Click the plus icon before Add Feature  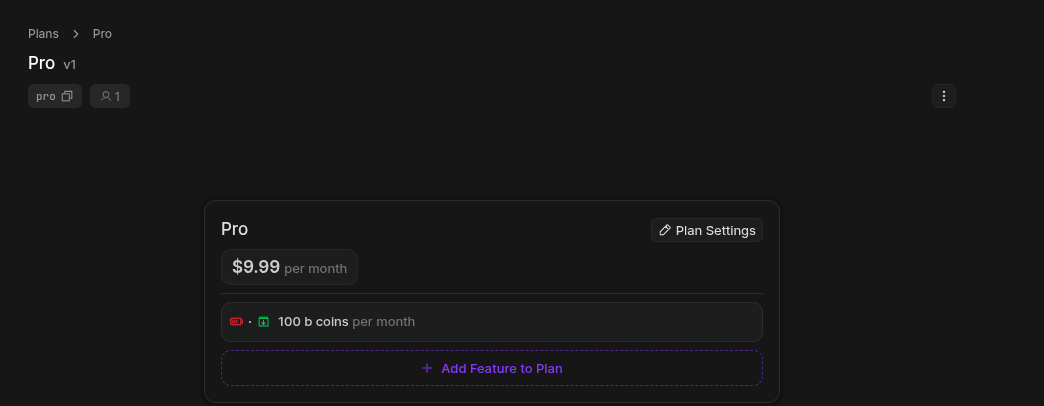(x=427, y=368)
